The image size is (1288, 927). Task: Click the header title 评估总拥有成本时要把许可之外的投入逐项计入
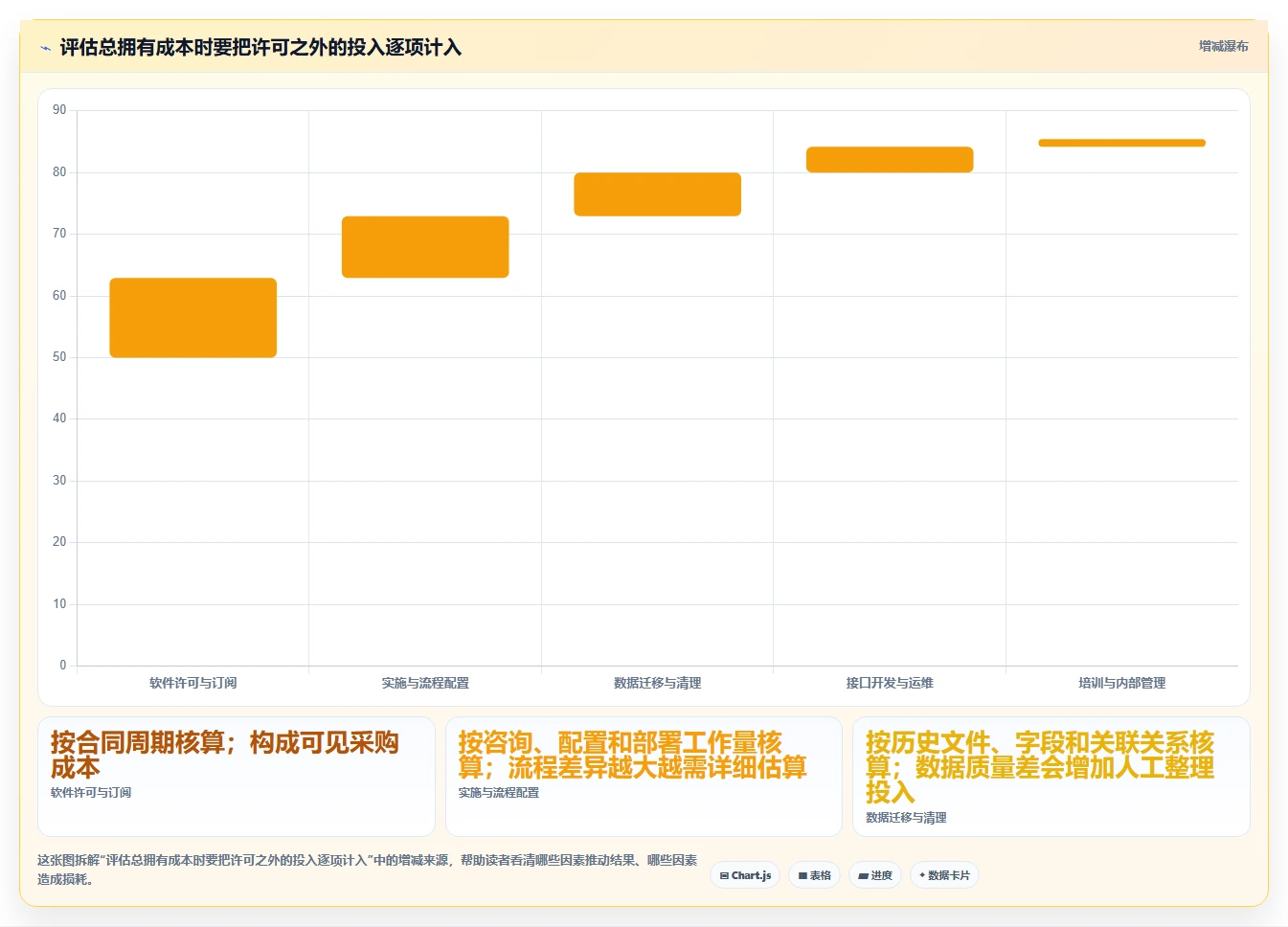click(x=260, y=48)
